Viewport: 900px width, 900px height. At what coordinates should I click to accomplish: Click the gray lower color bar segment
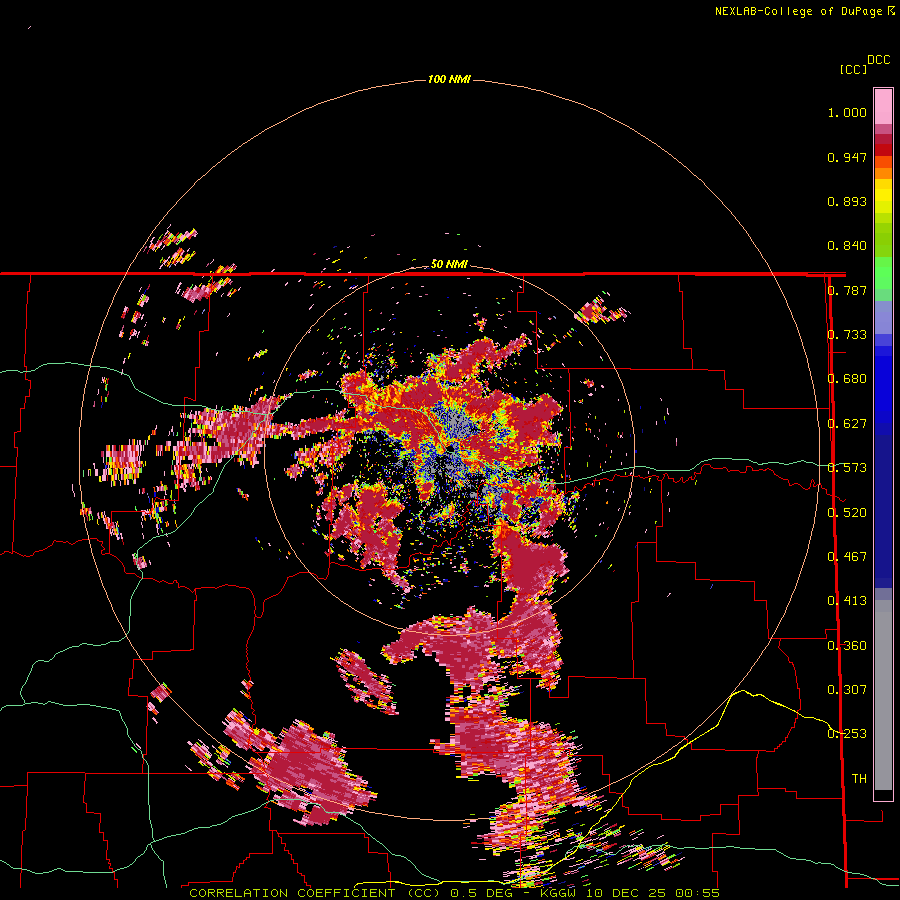(x=883, y=695)
